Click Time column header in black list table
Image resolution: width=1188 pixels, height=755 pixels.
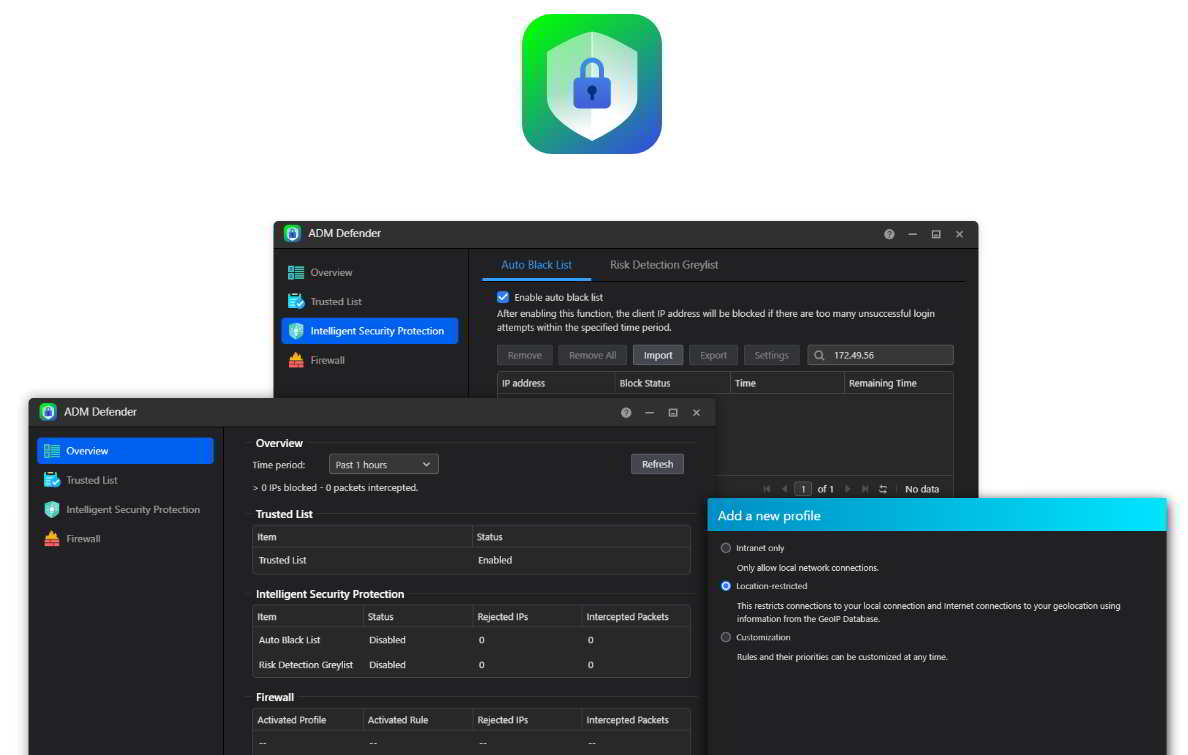pos(787,383)
